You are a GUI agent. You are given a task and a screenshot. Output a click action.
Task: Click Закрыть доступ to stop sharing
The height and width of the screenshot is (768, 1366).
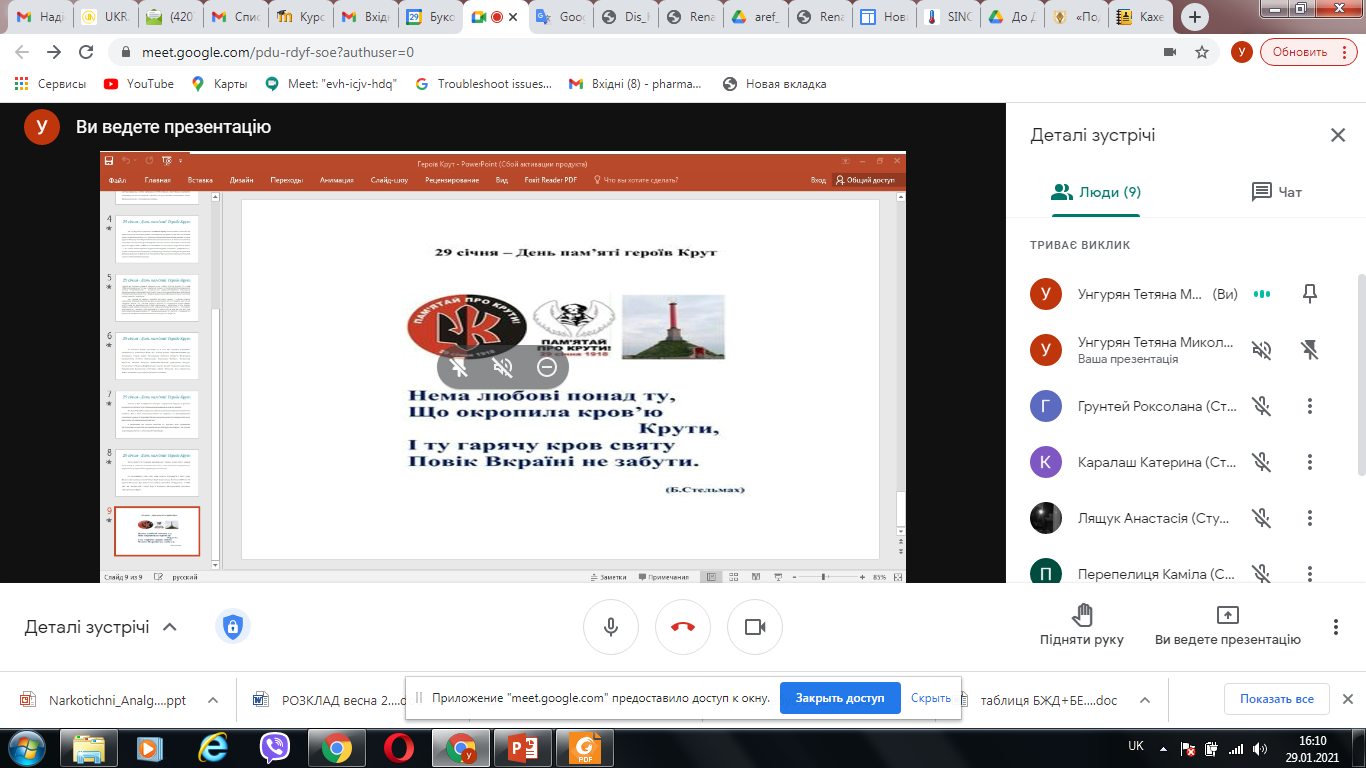[x=840, y=698]
